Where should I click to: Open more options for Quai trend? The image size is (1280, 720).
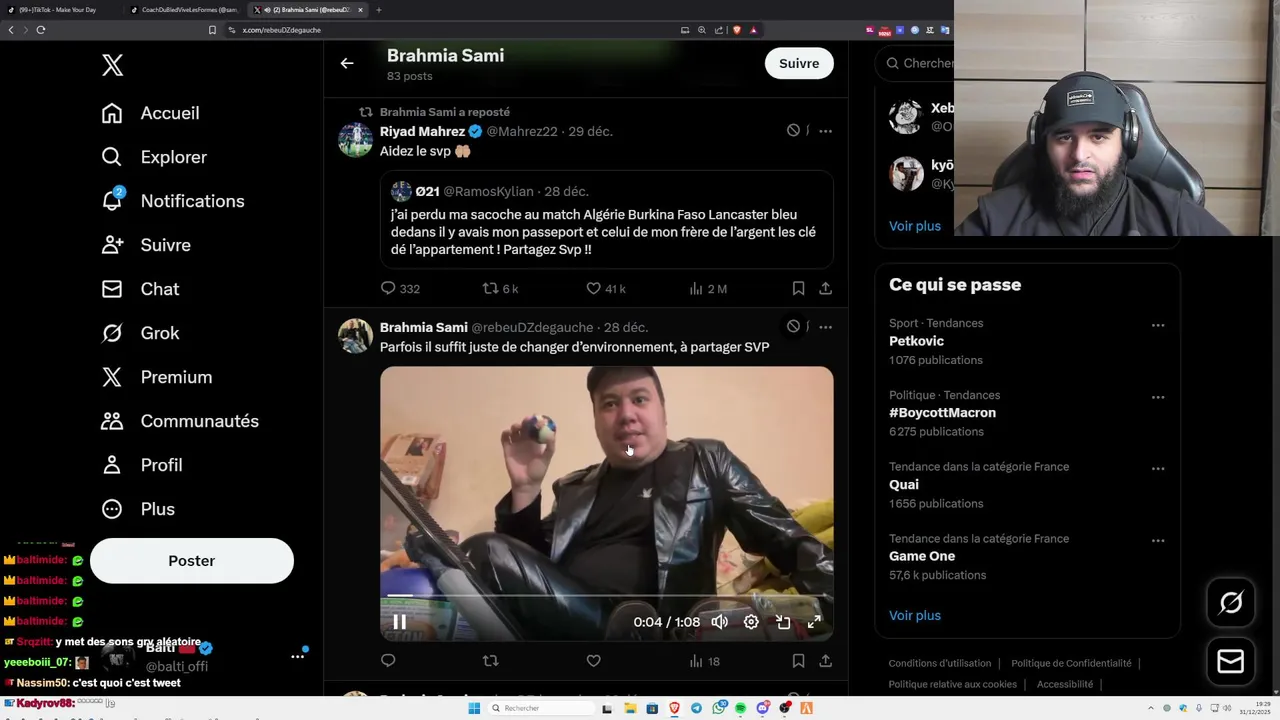pos(1158,469)
